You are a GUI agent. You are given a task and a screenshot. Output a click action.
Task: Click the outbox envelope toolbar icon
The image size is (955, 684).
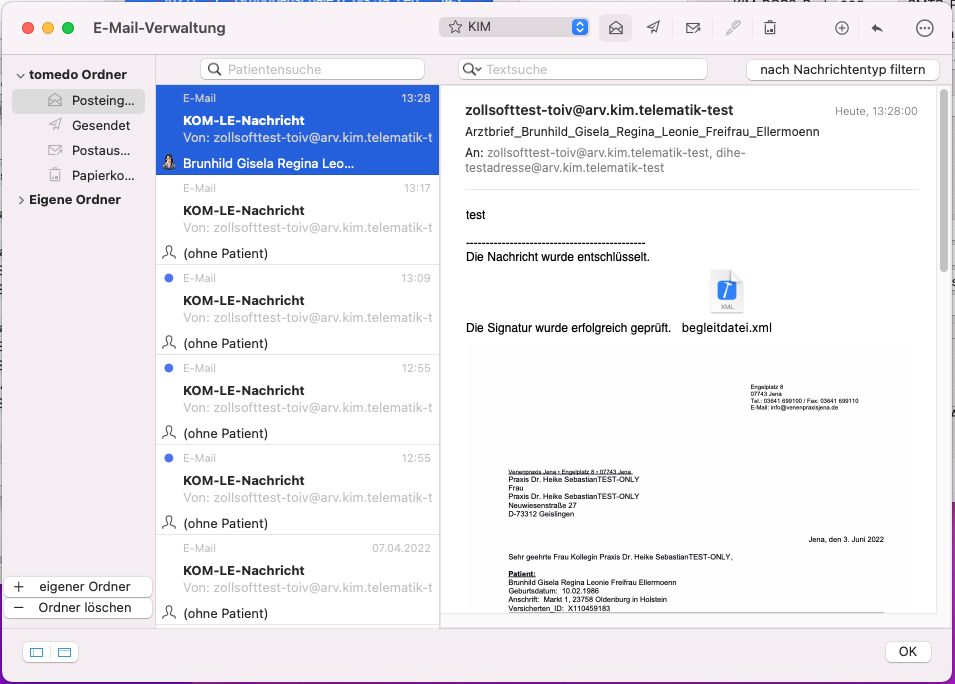[692, 28]
